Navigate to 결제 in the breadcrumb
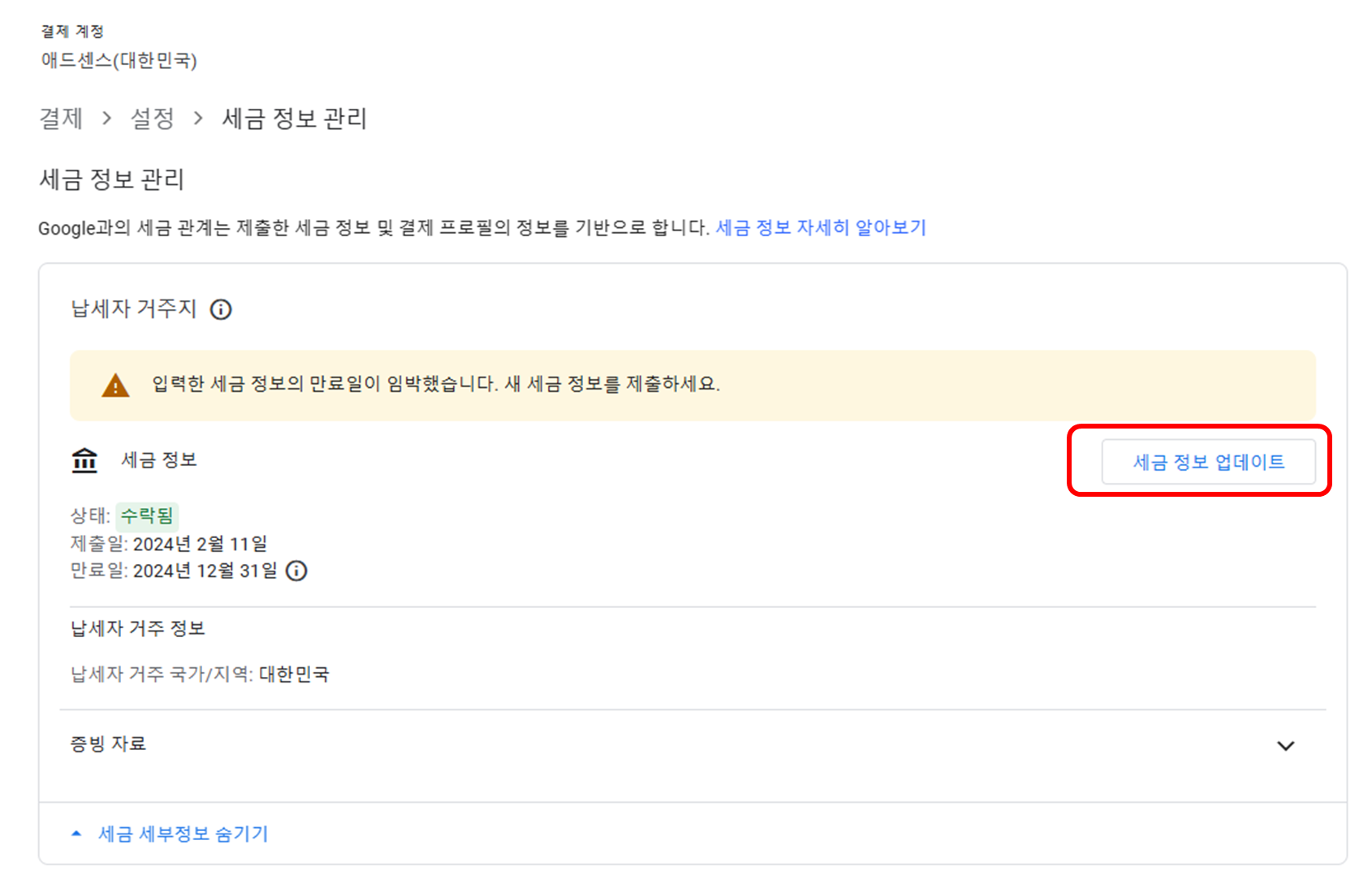Viewport: 1372px width, 879px height. coord(61,118)
